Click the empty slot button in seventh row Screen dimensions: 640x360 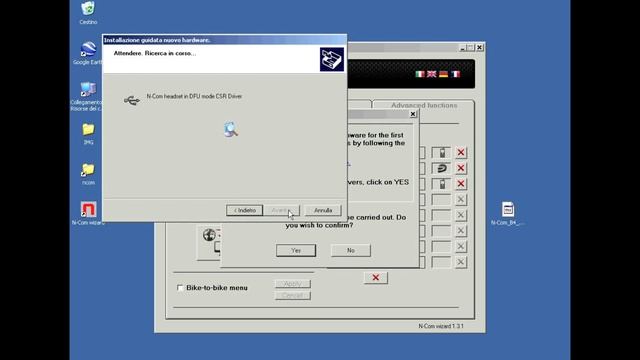click(441, 247)
